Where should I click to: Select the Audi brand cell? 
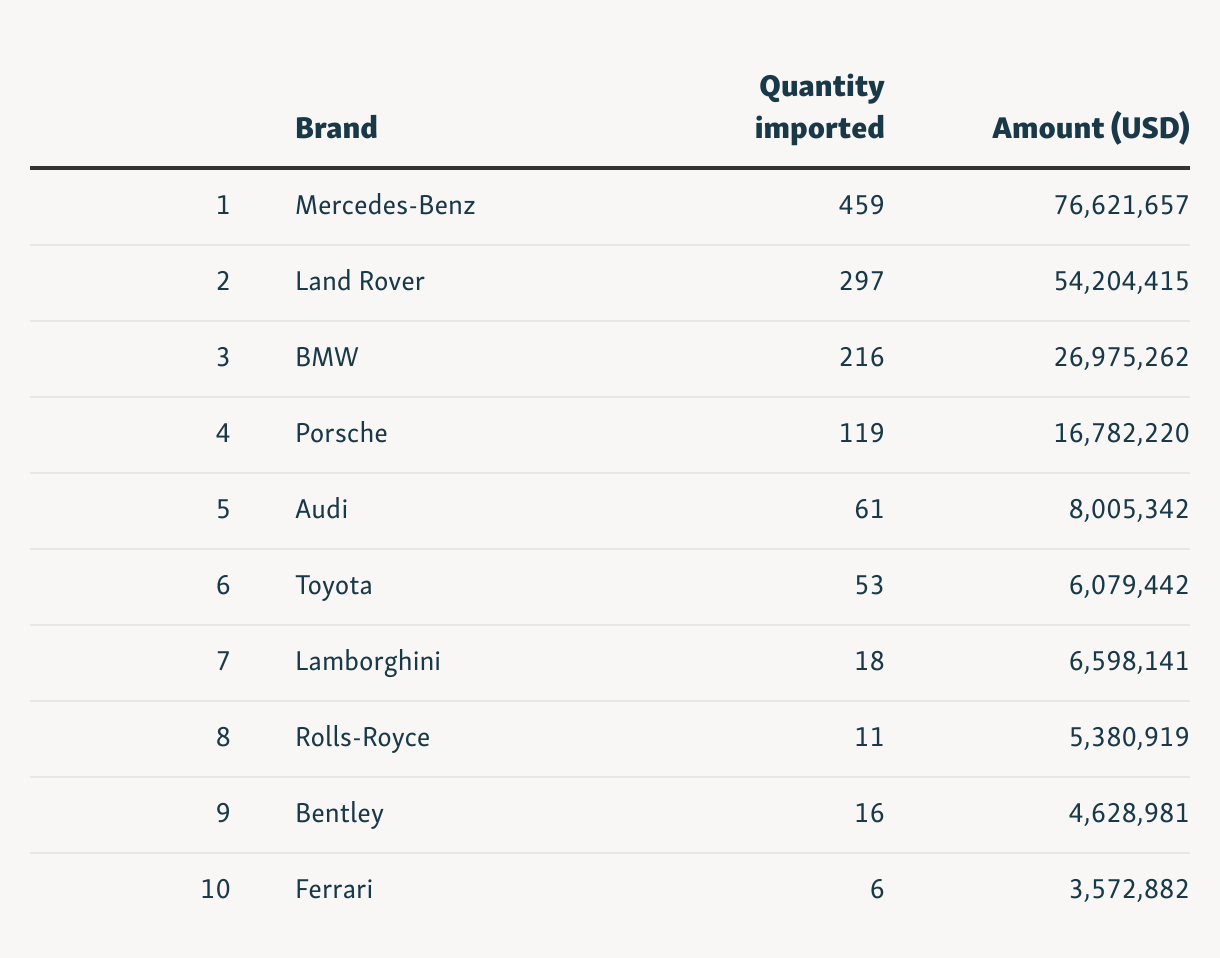pyautogui.click(x=321, y=509)
